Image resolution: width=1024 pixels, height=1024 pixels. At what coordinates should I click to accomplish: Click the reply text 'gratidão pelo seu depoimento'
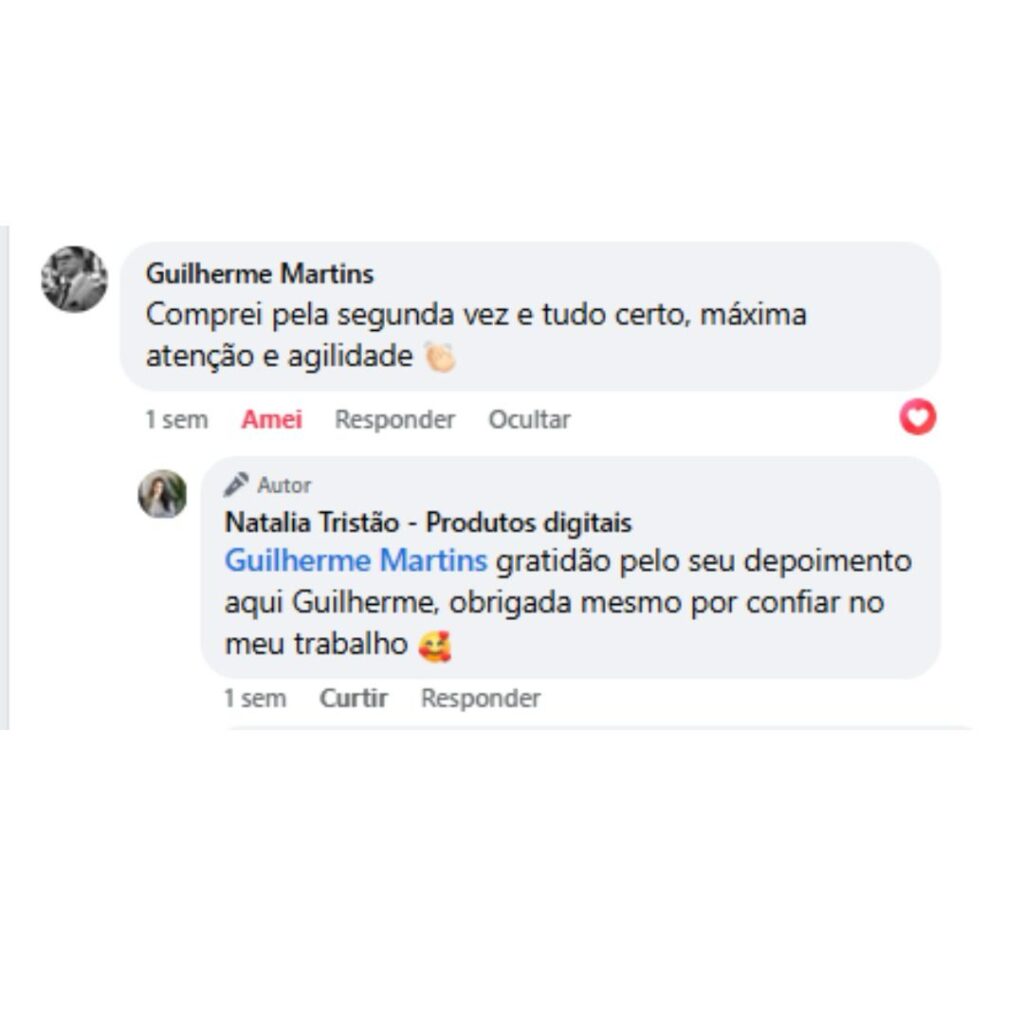[704, 560]
